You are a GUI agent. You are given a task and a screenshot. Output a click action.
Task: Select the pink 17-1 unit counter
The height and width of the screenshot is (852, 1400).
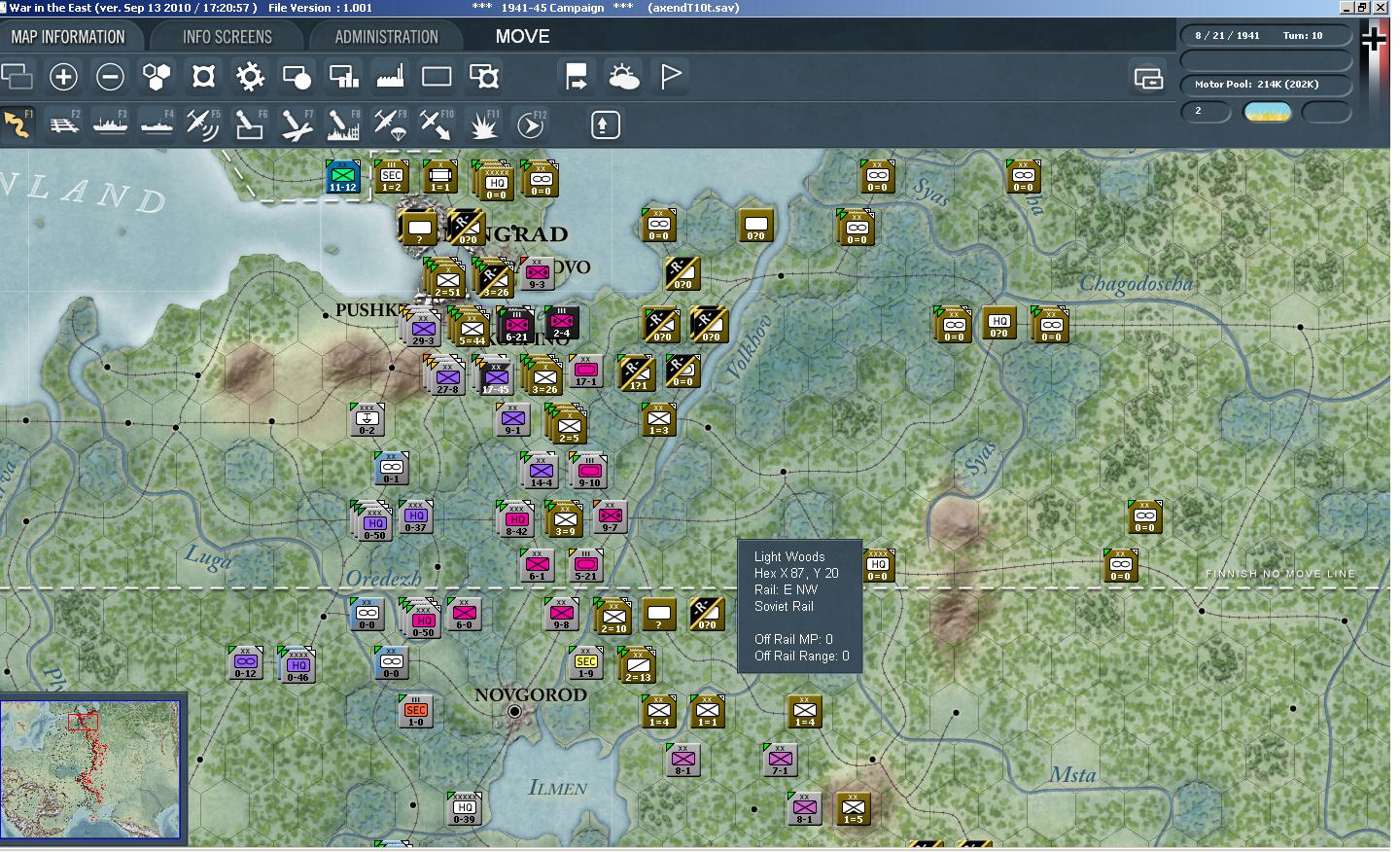click(x=585, y=372)
